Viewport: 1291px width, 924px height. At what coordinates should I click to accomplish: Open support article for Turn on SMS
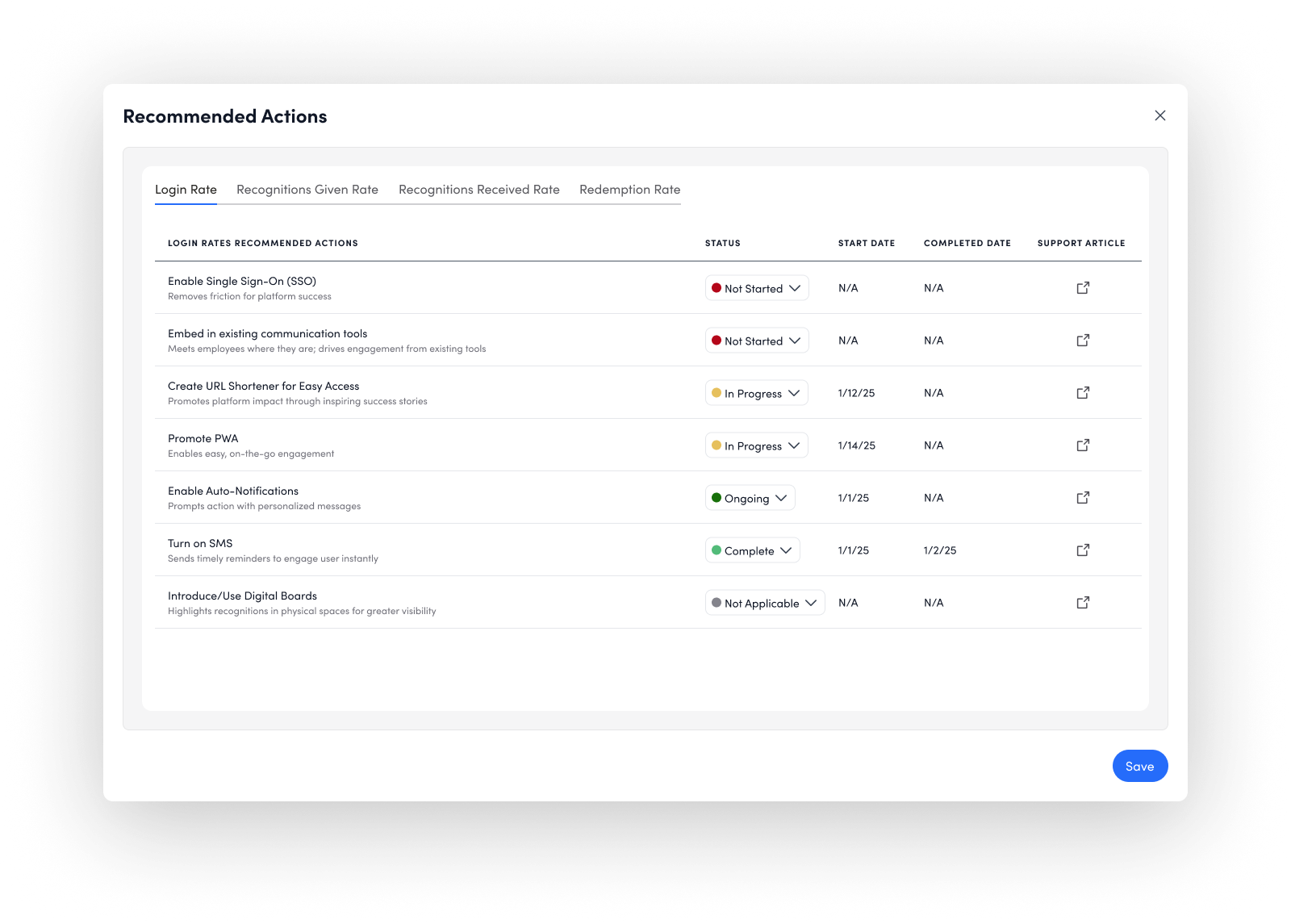point(1083,550)
